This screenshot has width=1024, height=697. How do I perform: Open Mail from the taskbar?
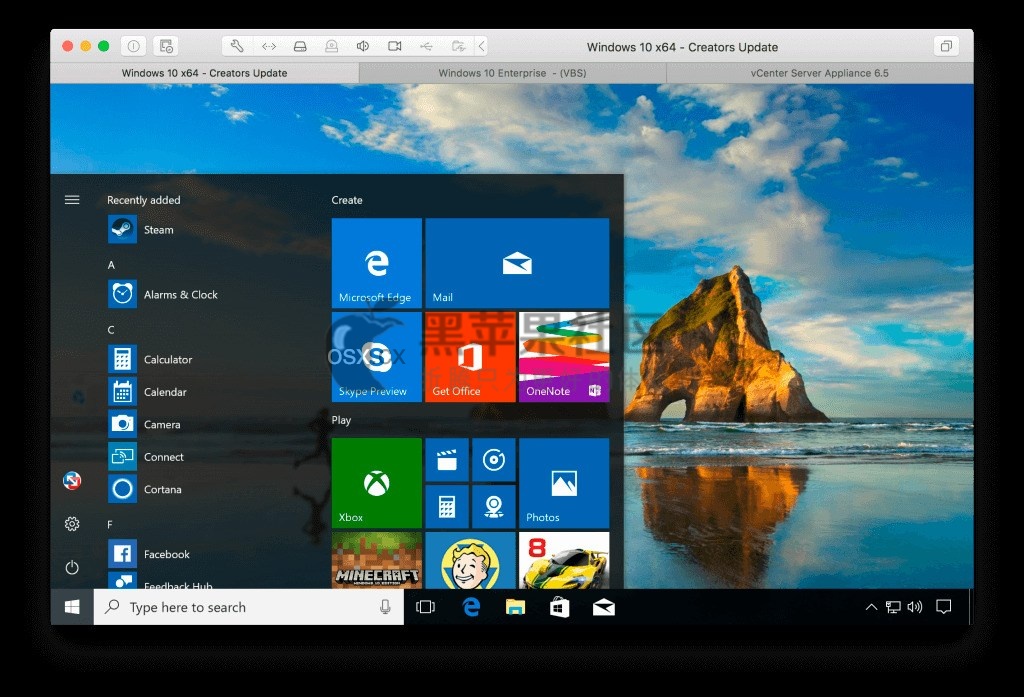603,607
